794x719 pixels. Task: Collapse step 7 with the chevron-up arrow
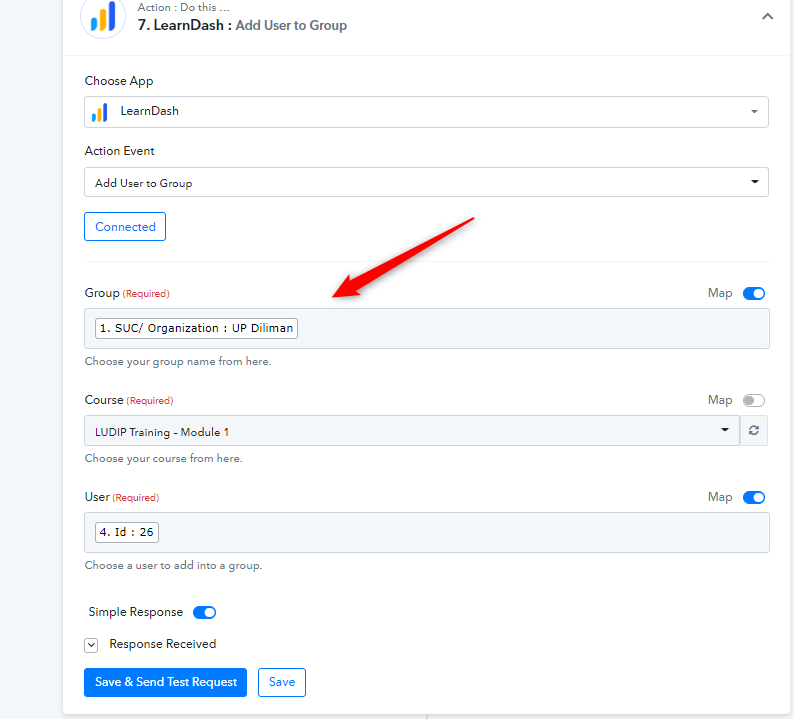[767, 17]
